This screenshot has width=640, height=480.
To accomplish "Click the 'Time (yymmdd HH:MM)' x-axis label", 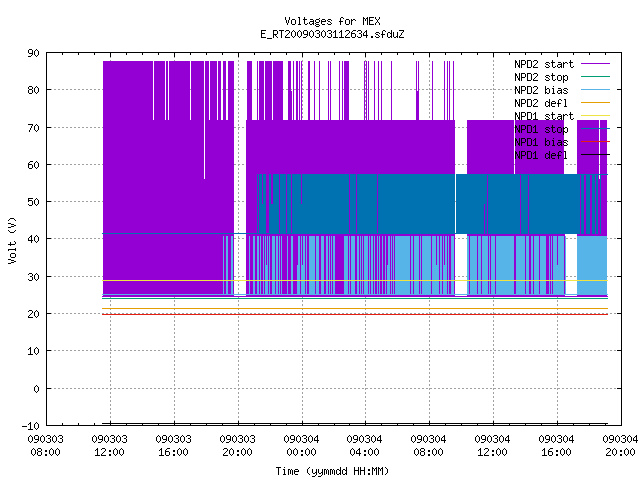I will pyautogui.click(x=332, y=471).
